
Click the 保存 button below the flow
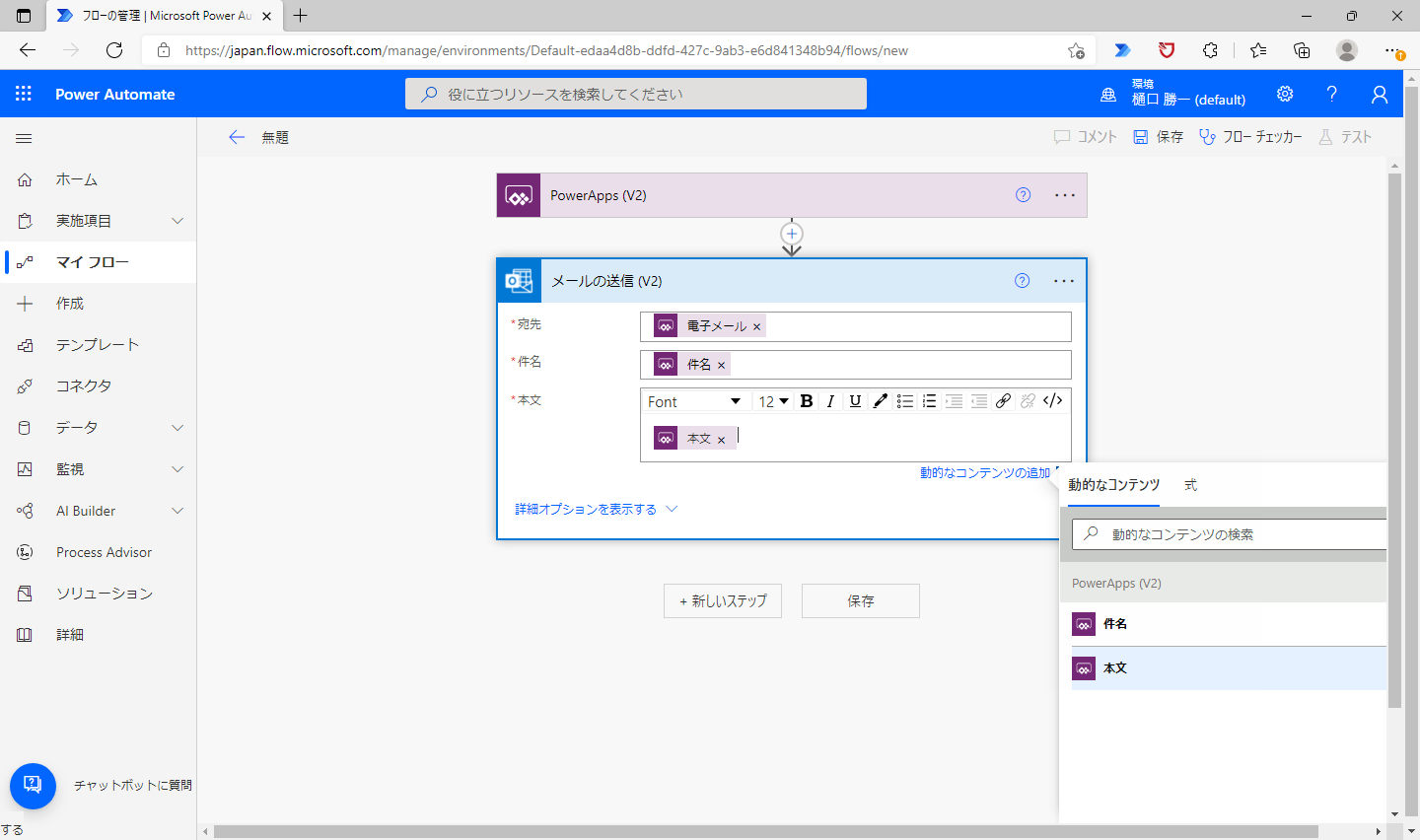861,600
